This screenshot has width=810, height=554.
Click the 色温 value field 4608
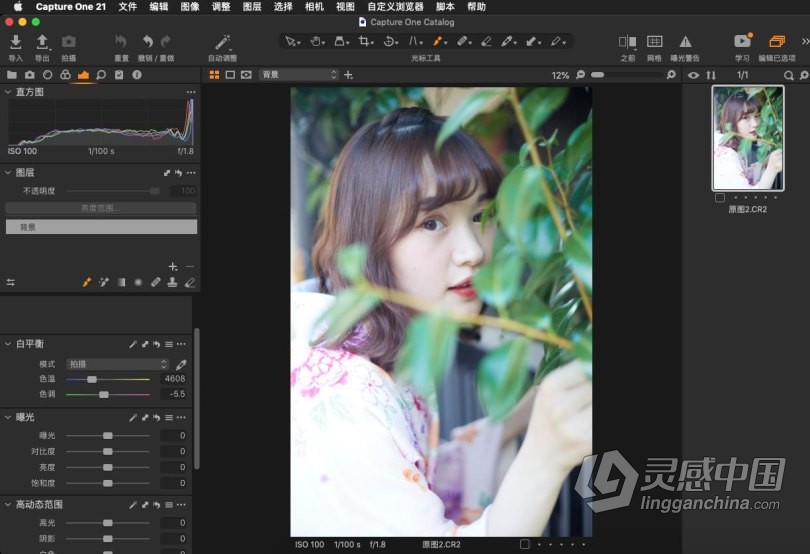click(x=173, y=379)
